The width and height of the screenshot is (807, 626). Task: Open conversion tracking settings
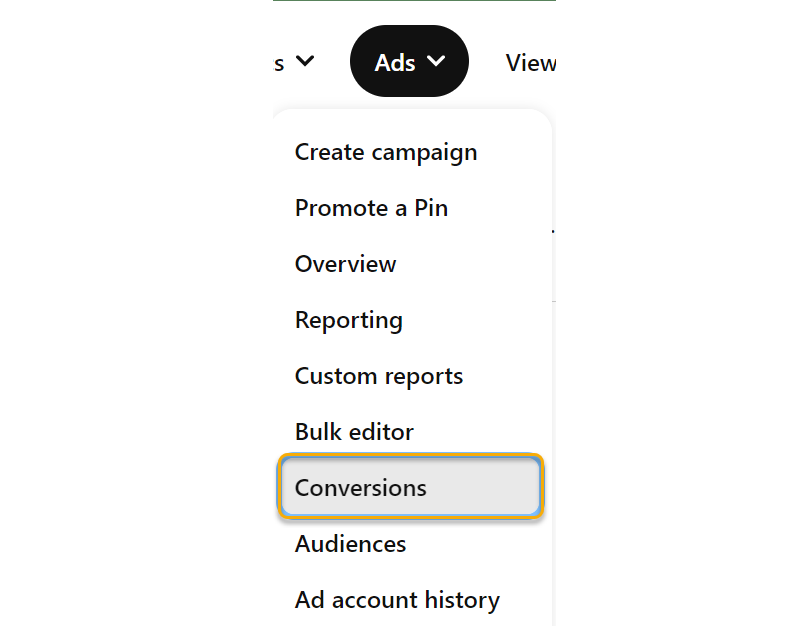[x=361, y=488]
